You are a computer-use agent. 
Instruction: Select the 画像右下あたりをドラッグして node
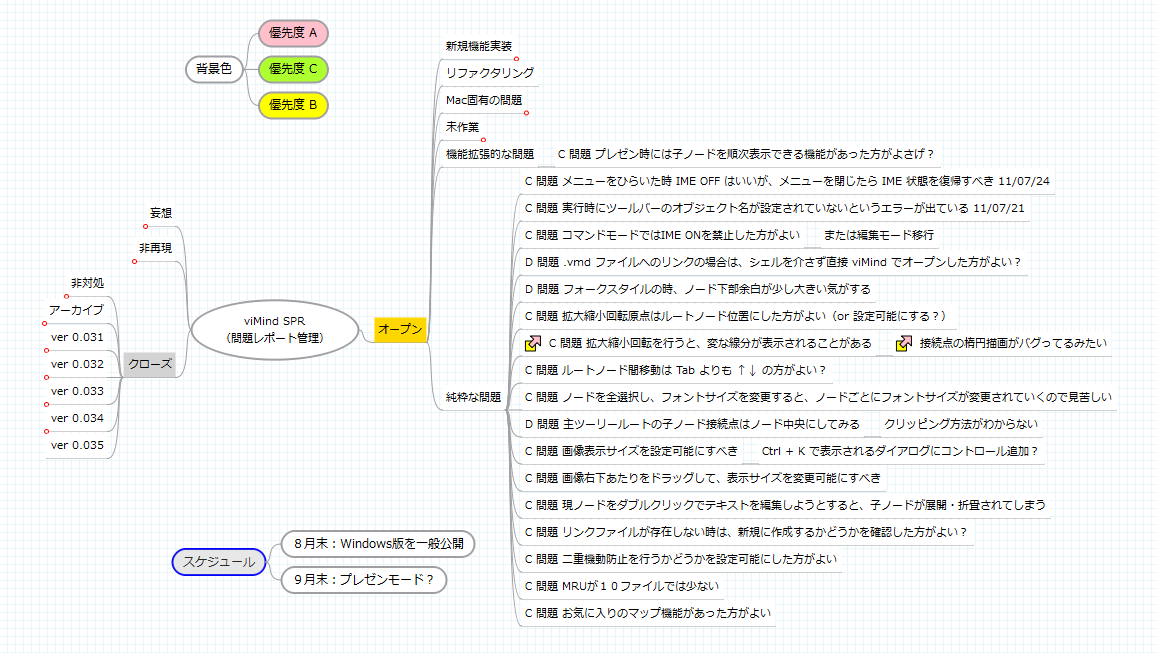pyautogui.click(x=703, y=478)
